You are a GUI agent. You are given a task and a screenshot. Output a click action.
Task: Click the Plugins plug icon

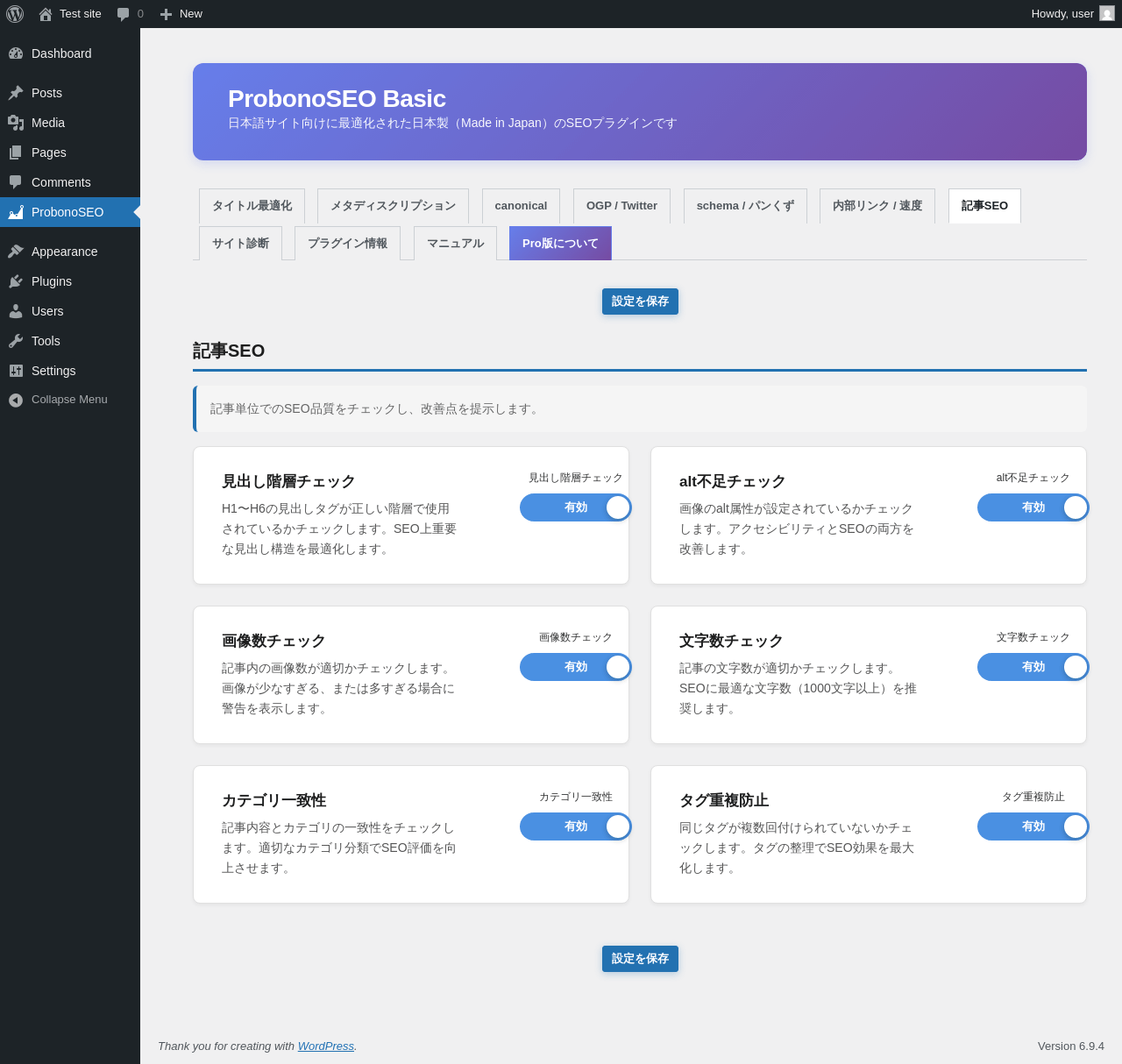pyautogui.click(x=16, y=281)
